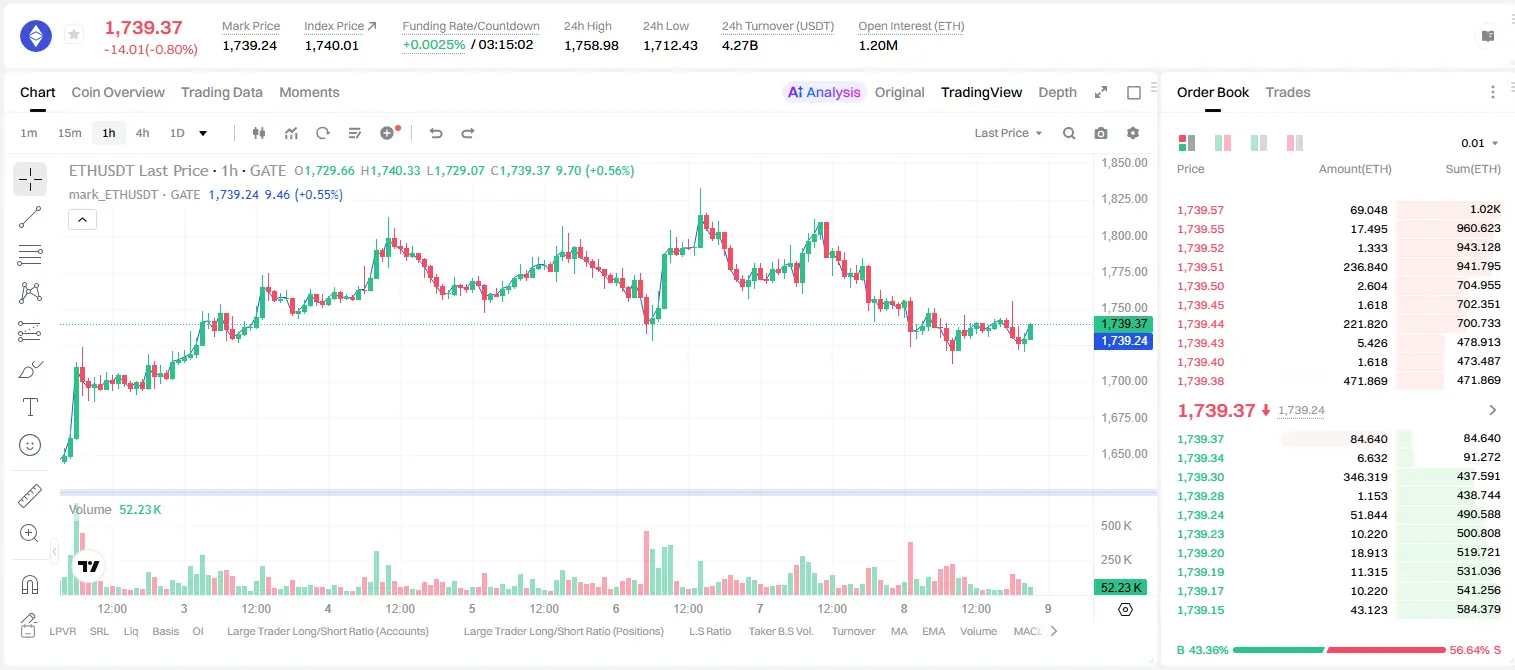Select the trend line drawing tool
The height and width of the screenshot is (670, 1515).
coord(30,217)
